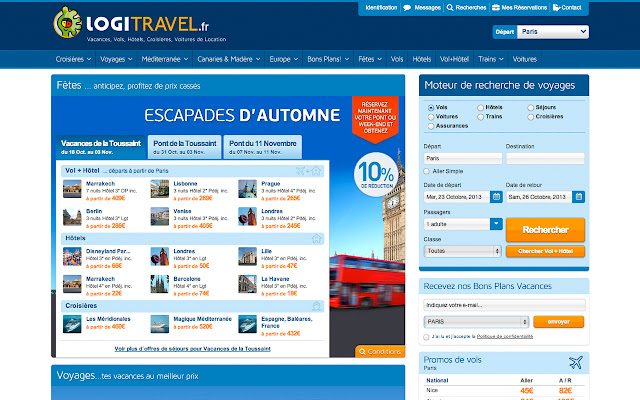Open La Havane hotel thumbnail

247,284
